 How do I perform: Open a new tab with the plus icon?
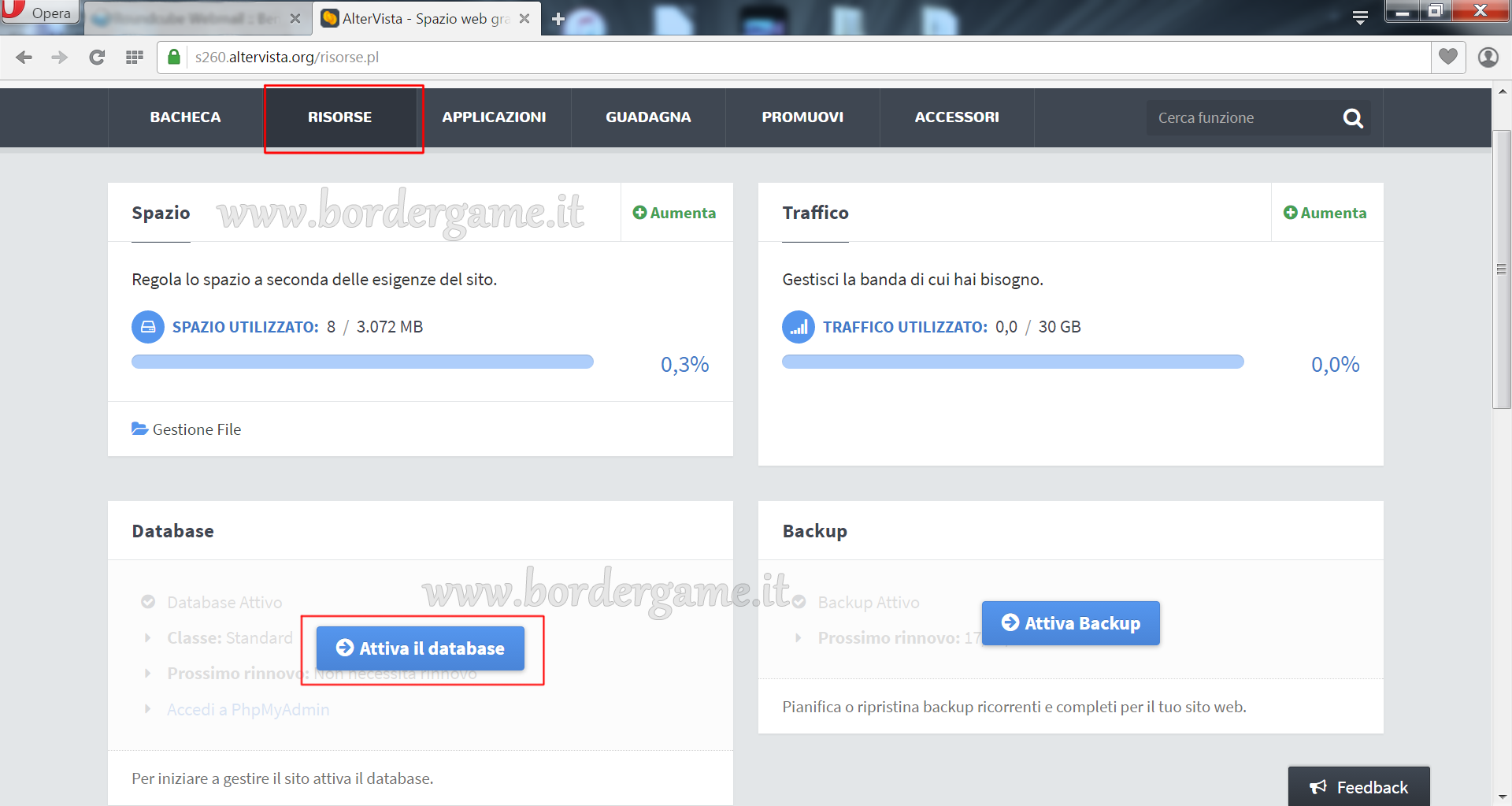558,19
